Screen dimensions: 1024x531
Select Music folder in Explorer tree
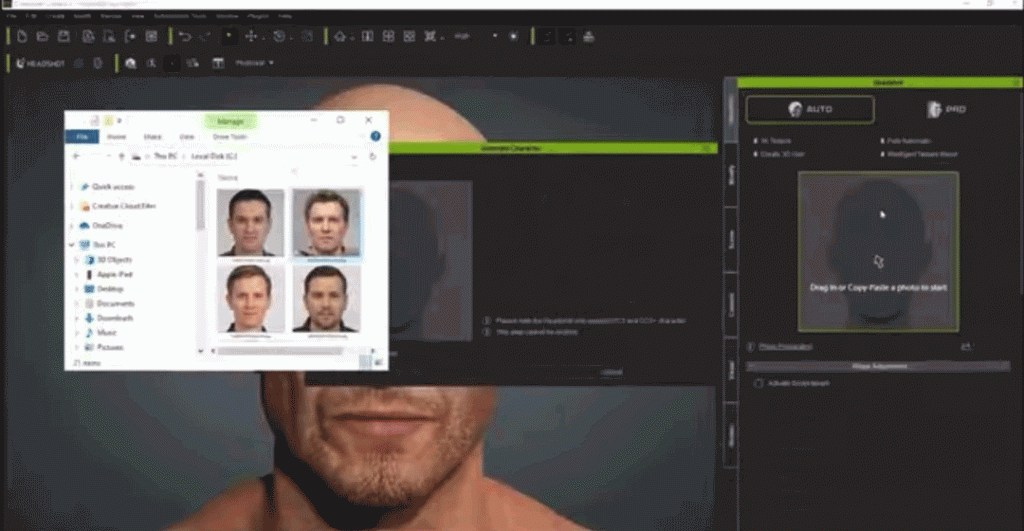106,332
